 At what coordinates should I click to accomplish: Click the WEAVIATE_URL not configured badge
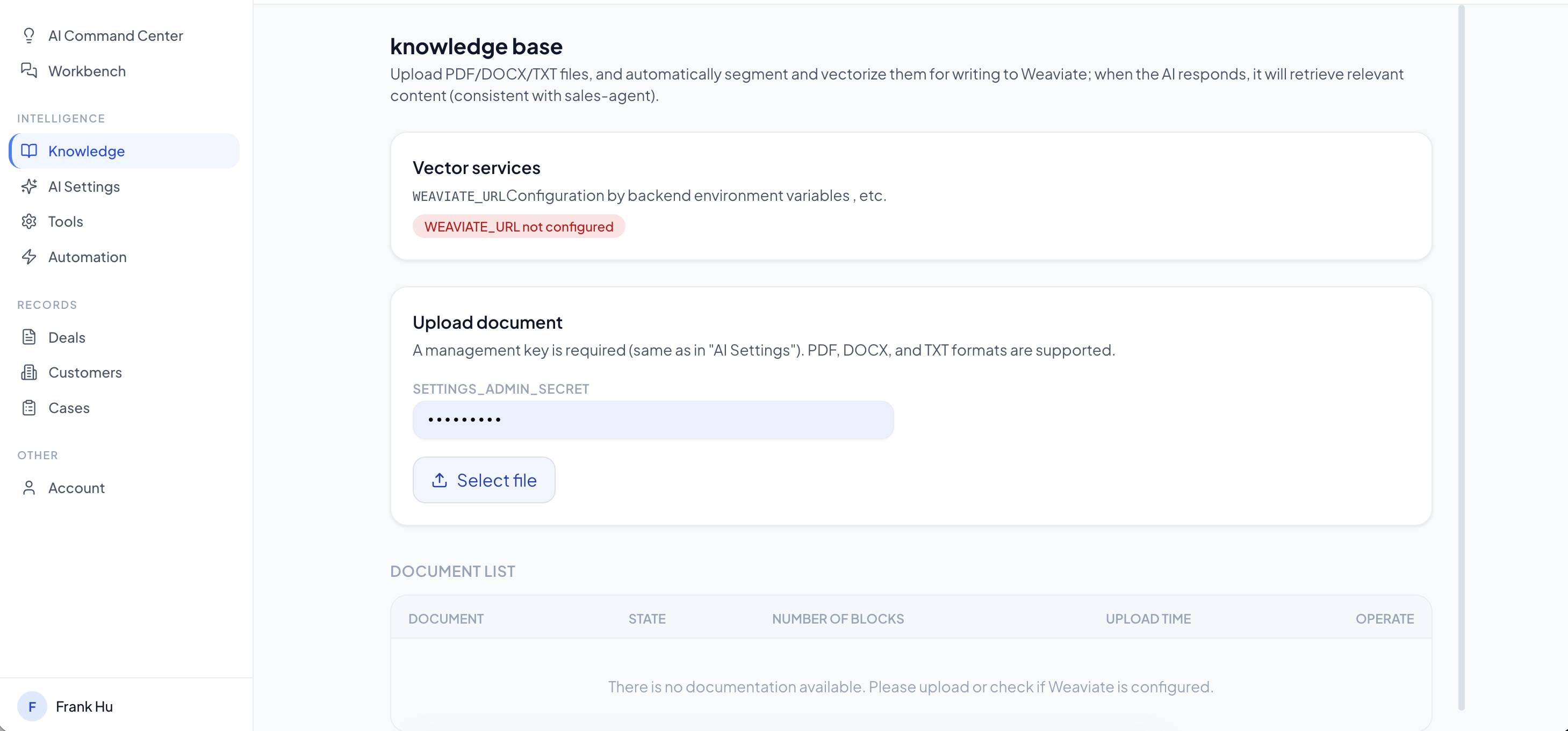[519, 227]
